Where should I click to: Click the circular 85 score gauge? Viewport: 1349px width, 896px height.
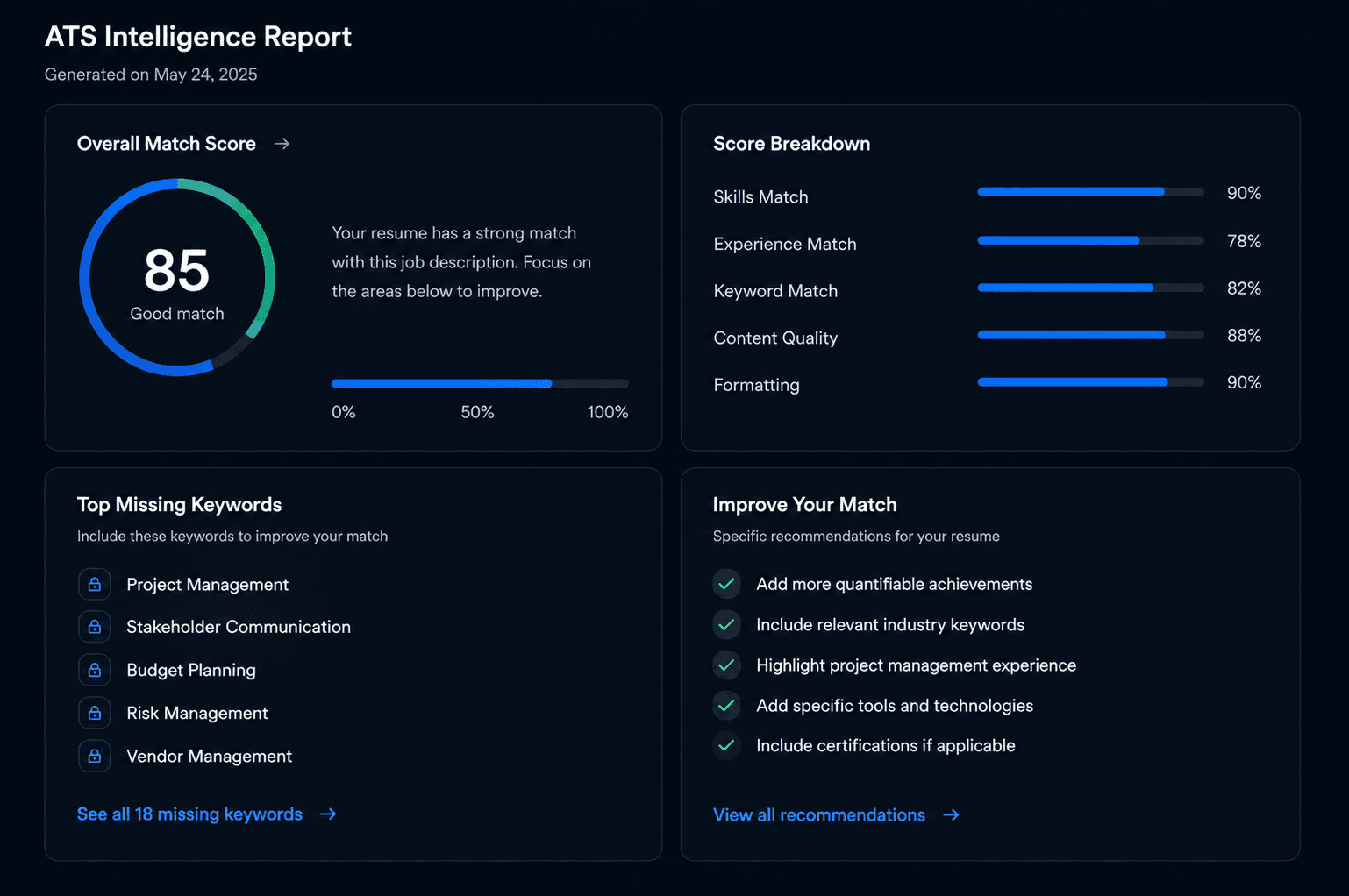tap(177, 277)
